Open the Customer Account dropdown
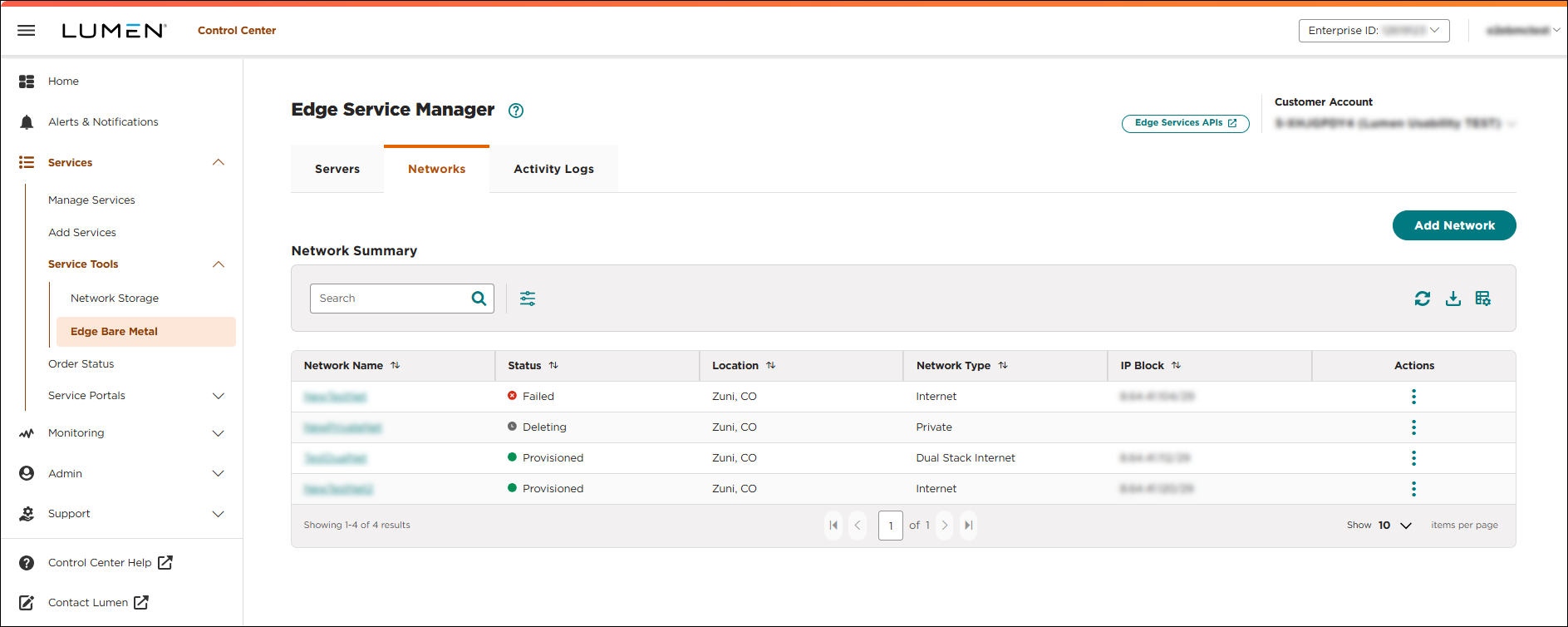The image size is (1568, 627). (x=1395, y=124)
